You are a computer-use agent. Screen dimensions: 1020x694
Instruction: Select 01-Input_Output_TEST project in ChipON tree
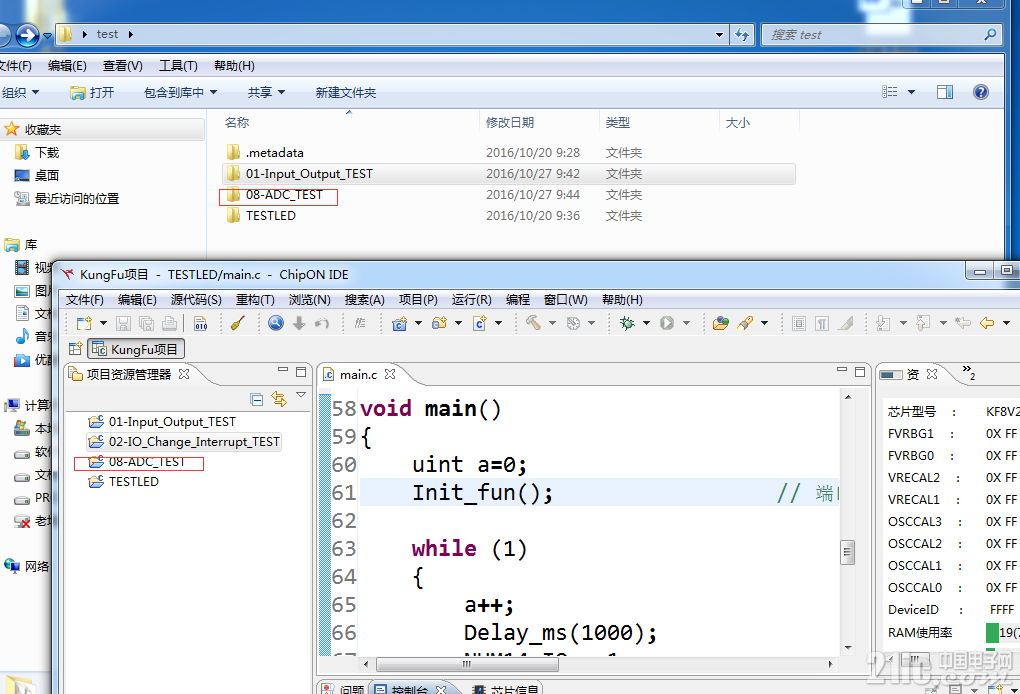pos(163,421)
